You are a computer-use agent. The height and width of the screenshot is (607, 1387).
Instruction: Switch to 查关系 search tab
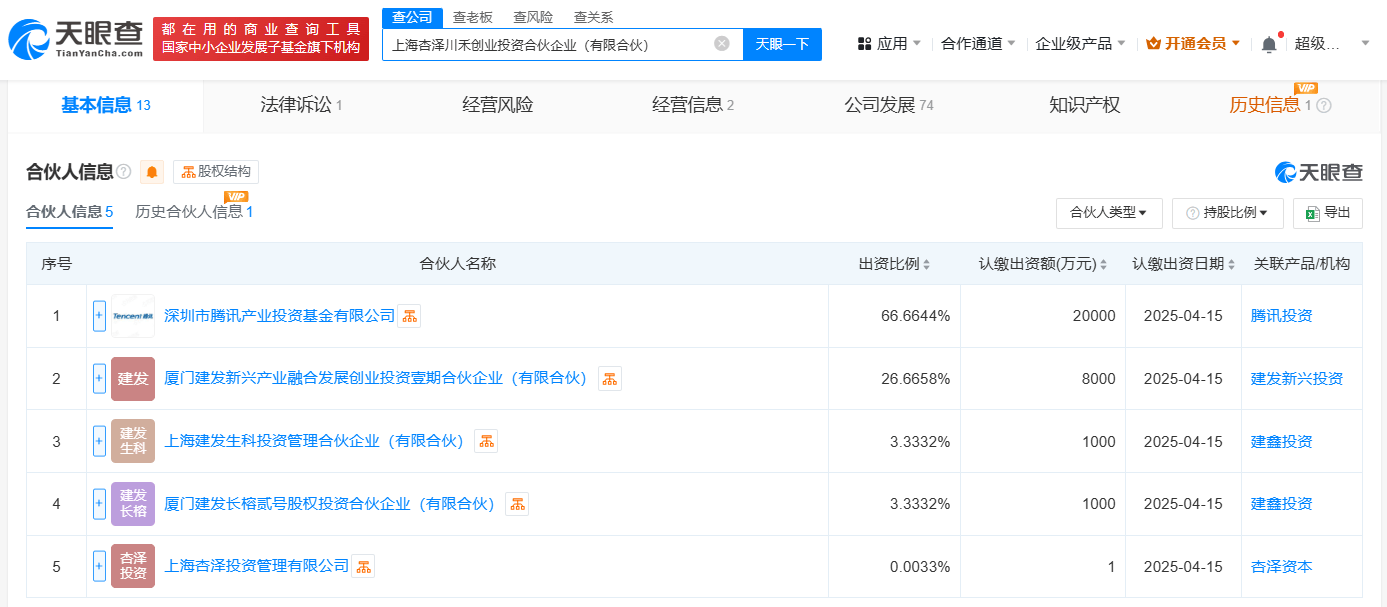point(593,17)
